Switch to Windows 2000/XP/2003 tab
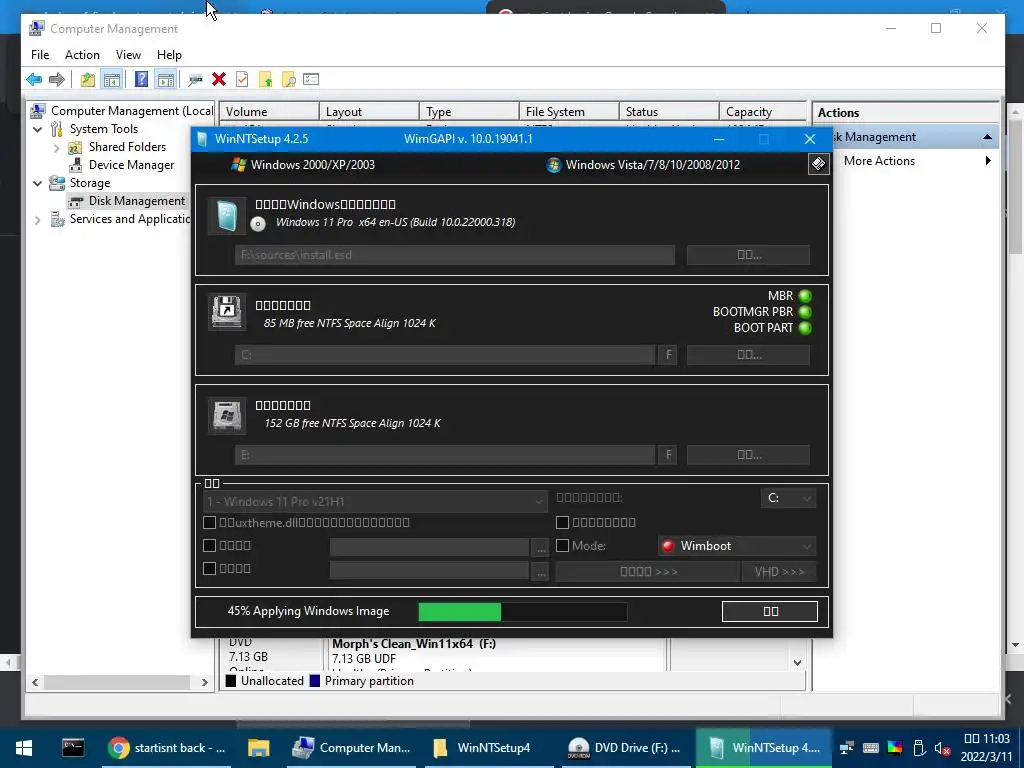Screen dimensions: 1024x768 tap(303, 165)
